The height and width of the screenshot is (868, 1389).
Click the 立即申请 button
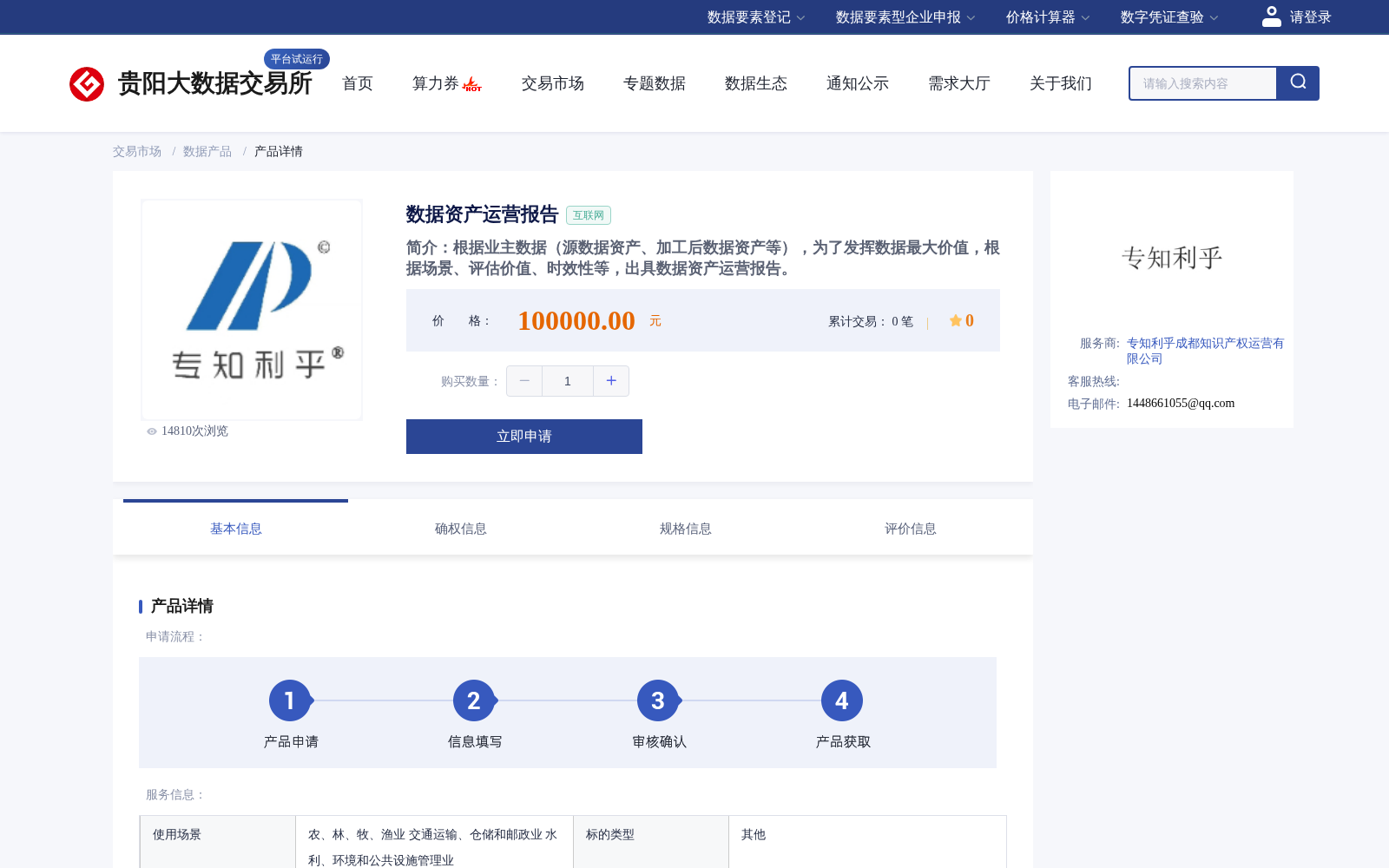click(524, 437)
